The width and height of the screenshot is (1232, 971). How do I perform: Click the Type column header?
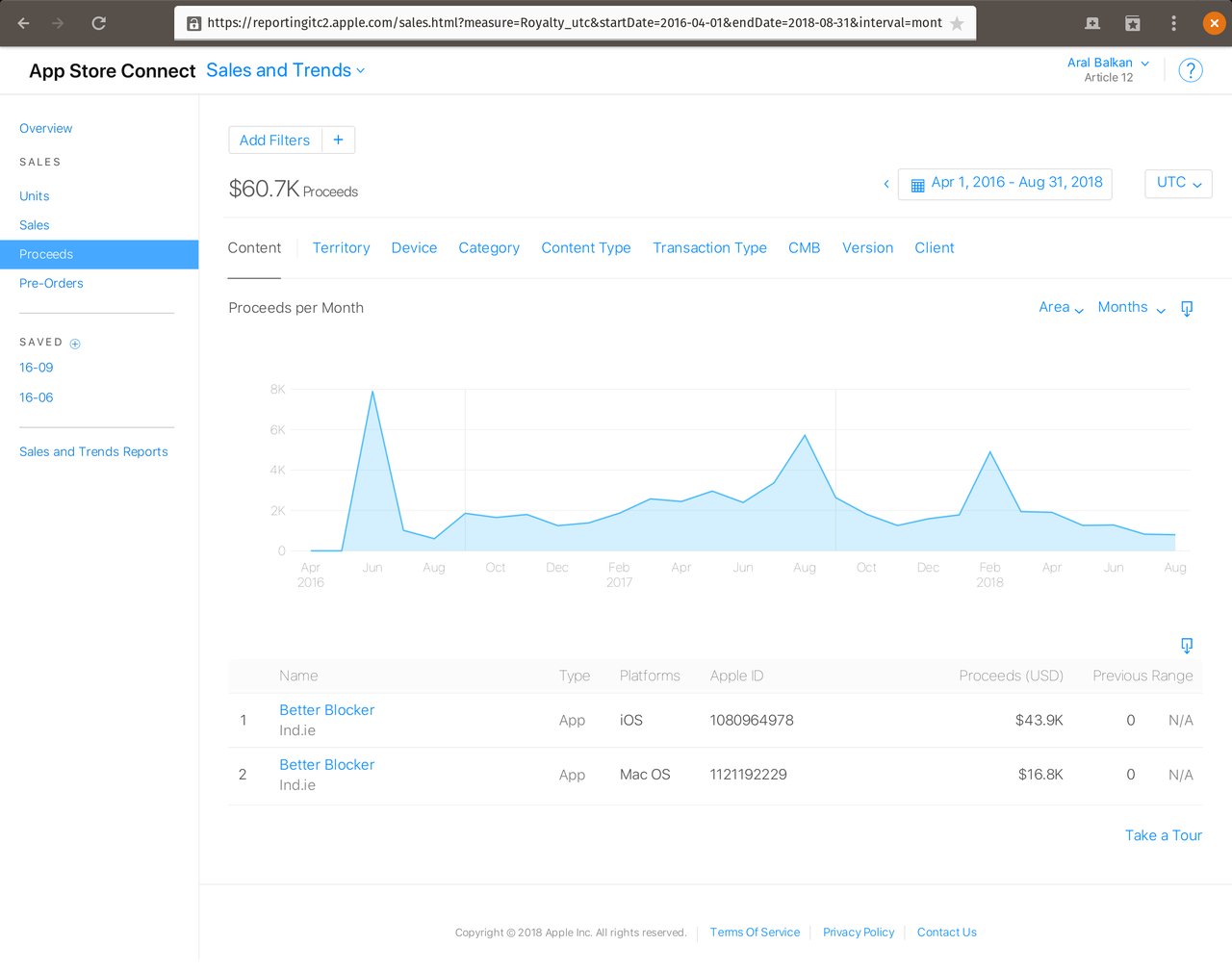click(x=575, y=676)
